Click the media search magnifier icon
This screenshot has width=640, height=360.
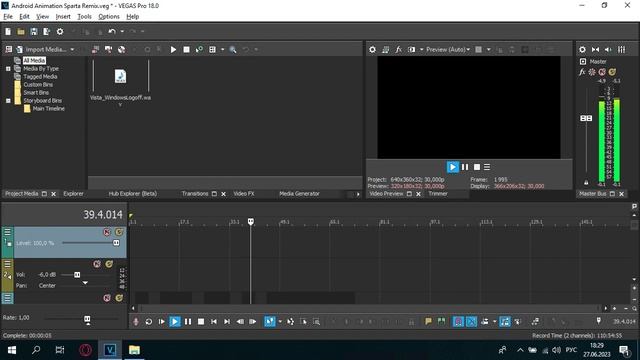coord(233,49)
